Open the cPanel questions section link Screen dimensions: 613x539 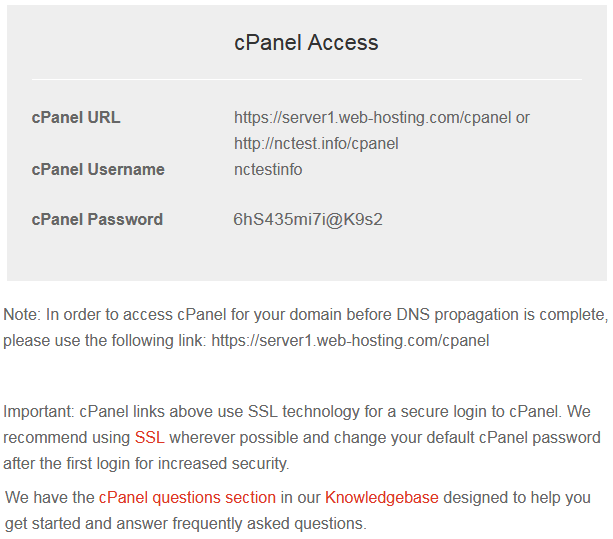click(x=187, y=497)
